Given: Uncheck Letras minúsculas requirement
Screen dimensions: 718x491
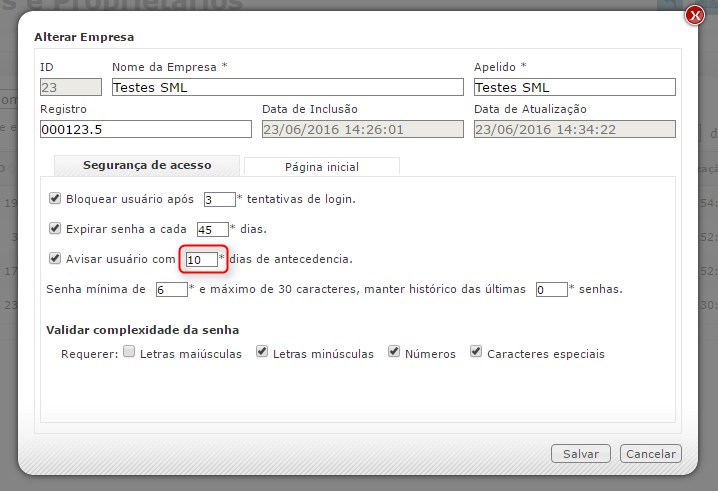Looking at the screenshot, I should (x=262, y=353).
